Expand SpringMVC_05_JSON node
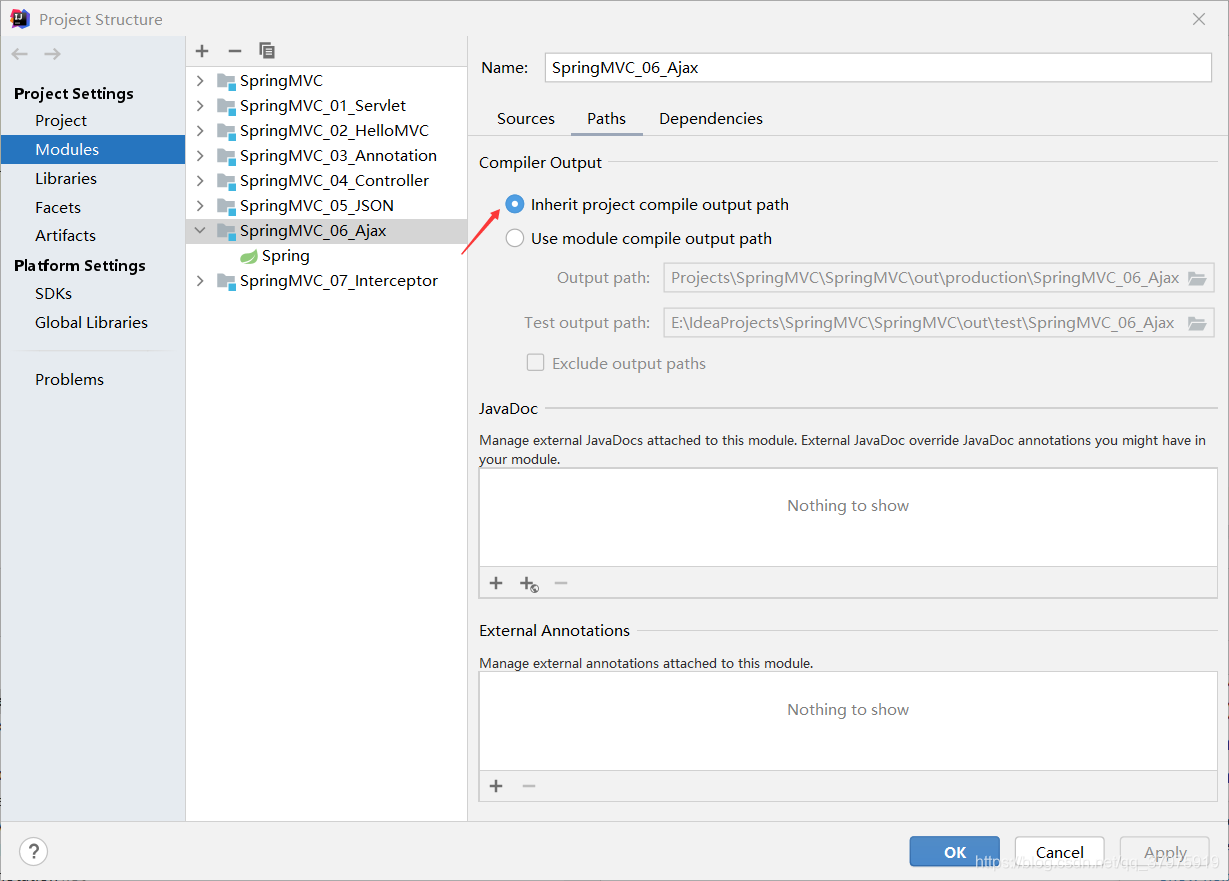This screenshot has width=1229, height=881. [x=200, y=206]
